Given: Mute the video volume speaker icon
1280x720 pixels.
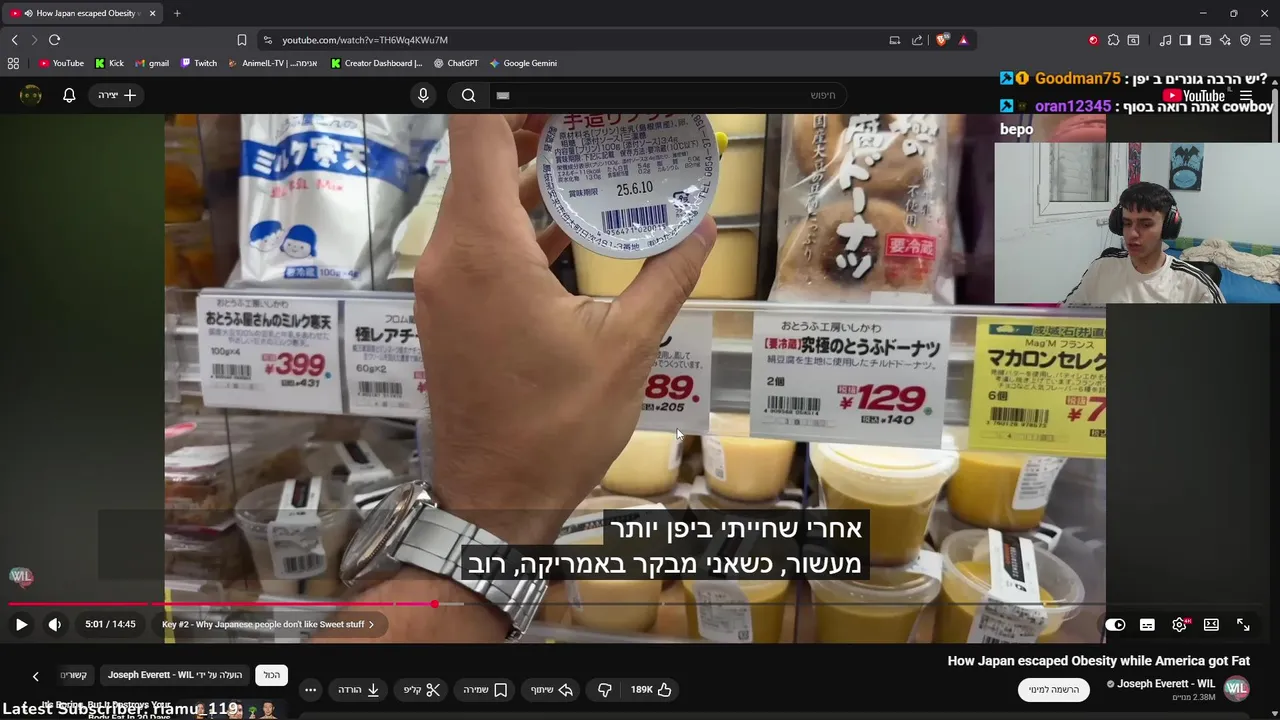Looking at the screenshot, I should pos(55,624).
